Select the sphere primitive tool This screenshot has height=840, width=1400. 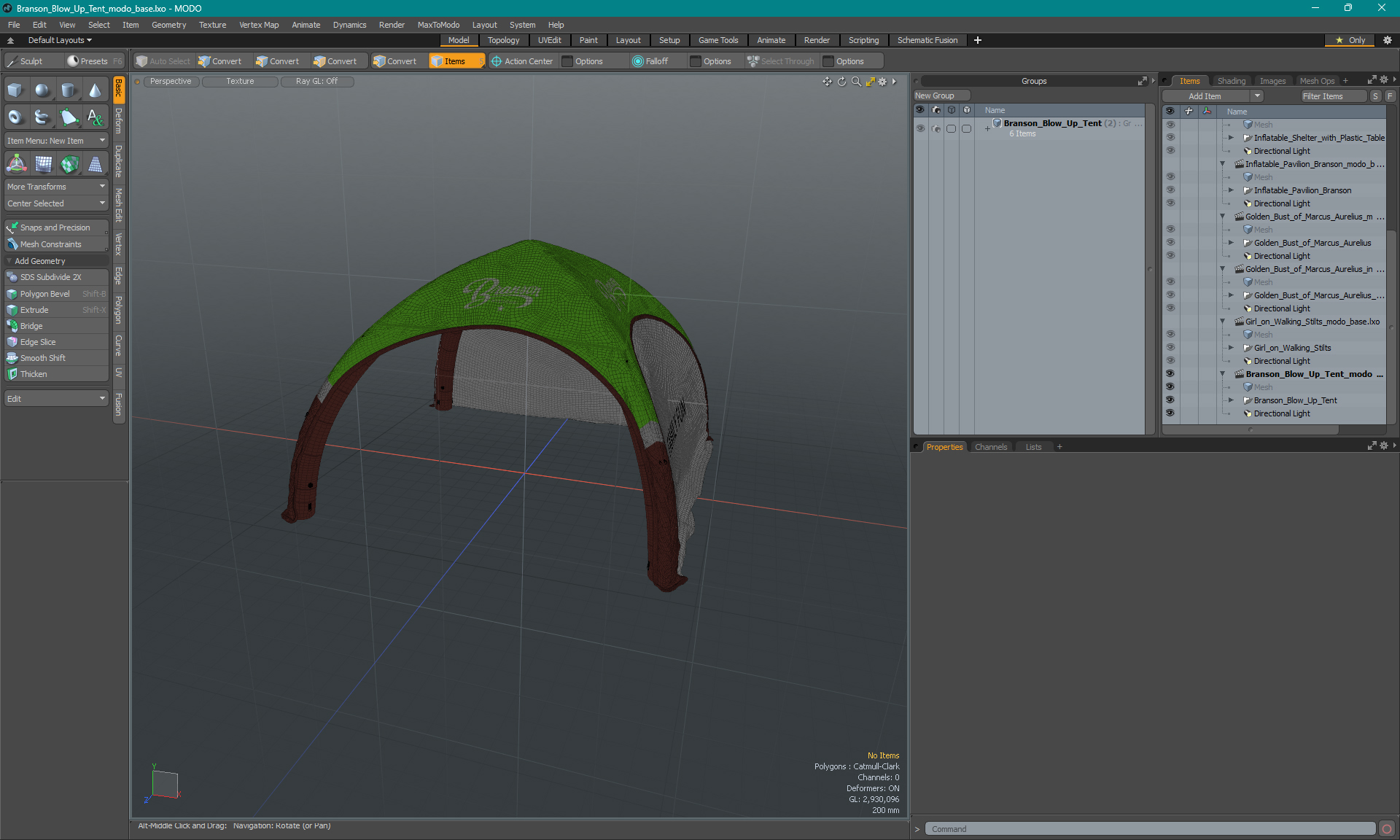42,90
